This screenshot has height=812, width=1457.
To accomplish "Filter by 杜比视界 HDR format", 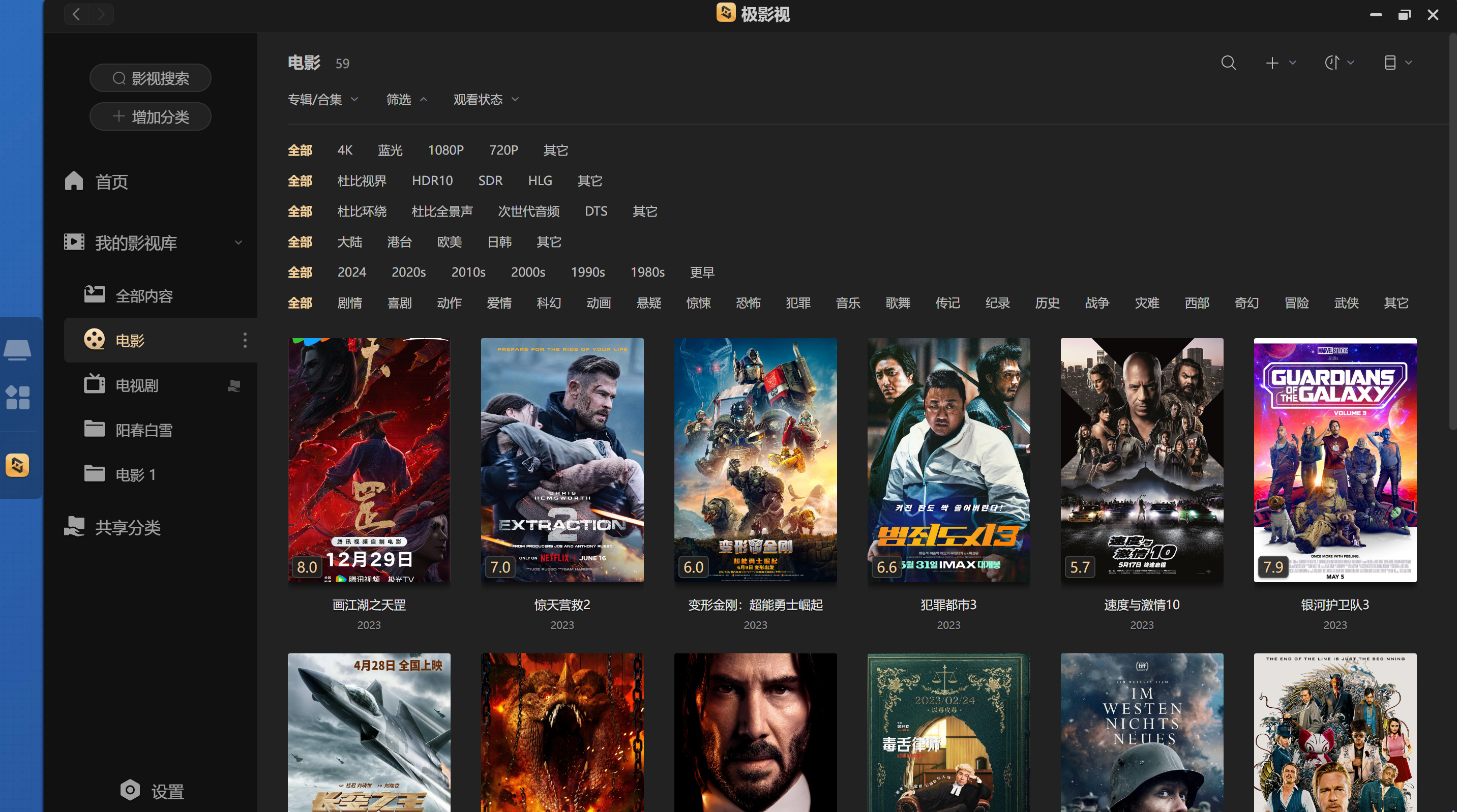I will click(x=362, y=181).
